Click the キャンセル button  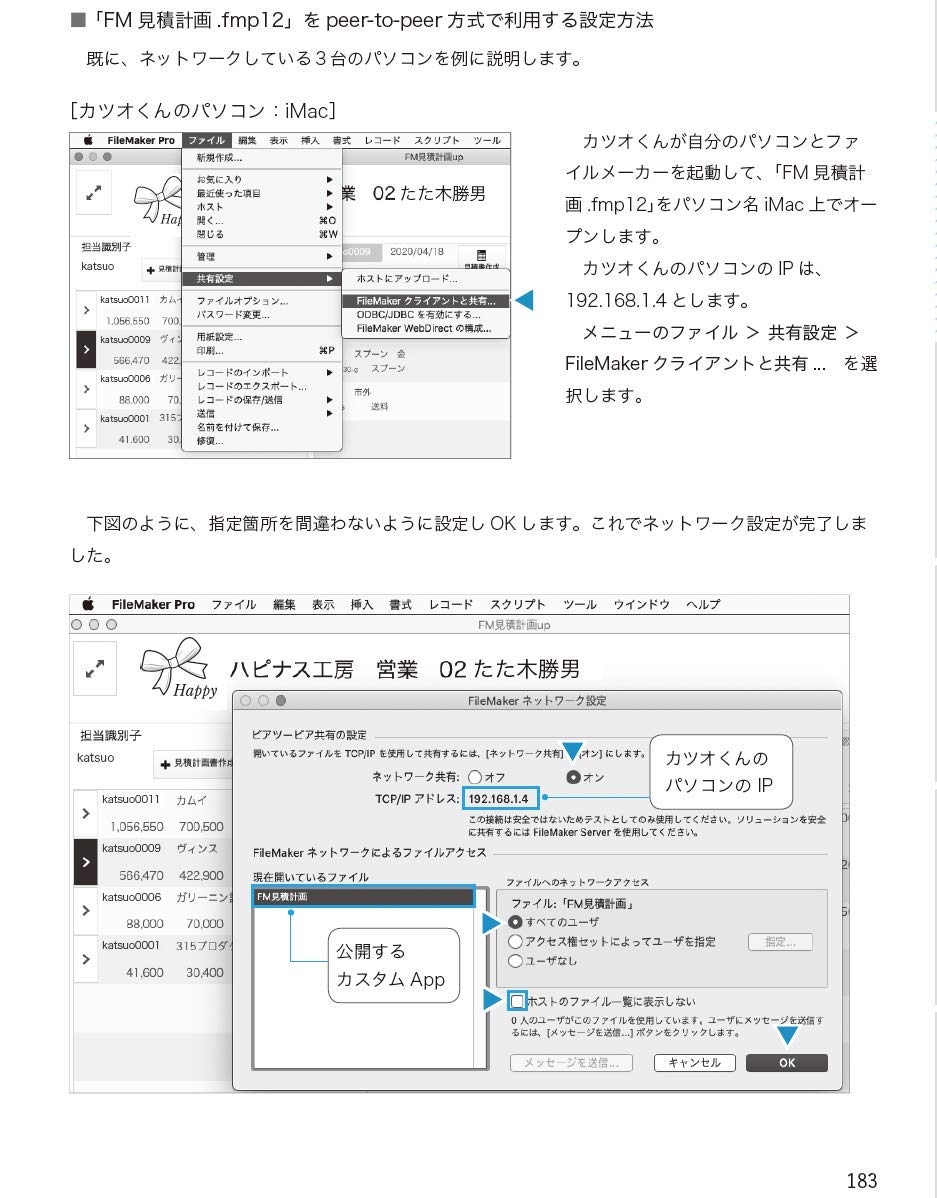click(x=695, y=1063)
